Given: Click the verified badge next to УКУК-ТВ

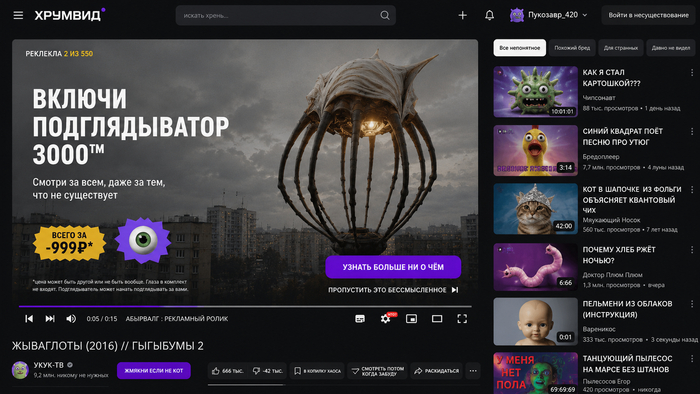Looking at the screenshot, I should click(x=70, y=365).
